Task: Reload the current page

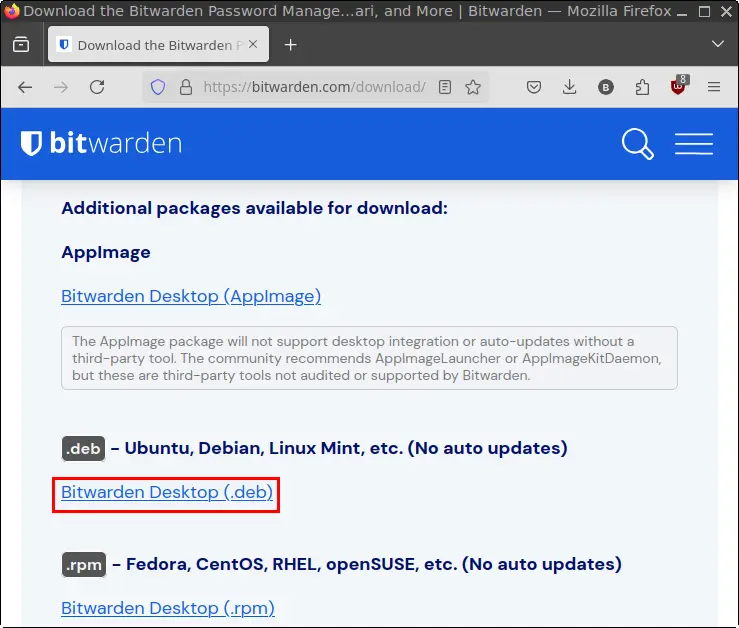Action: click(x=97, y=87)
